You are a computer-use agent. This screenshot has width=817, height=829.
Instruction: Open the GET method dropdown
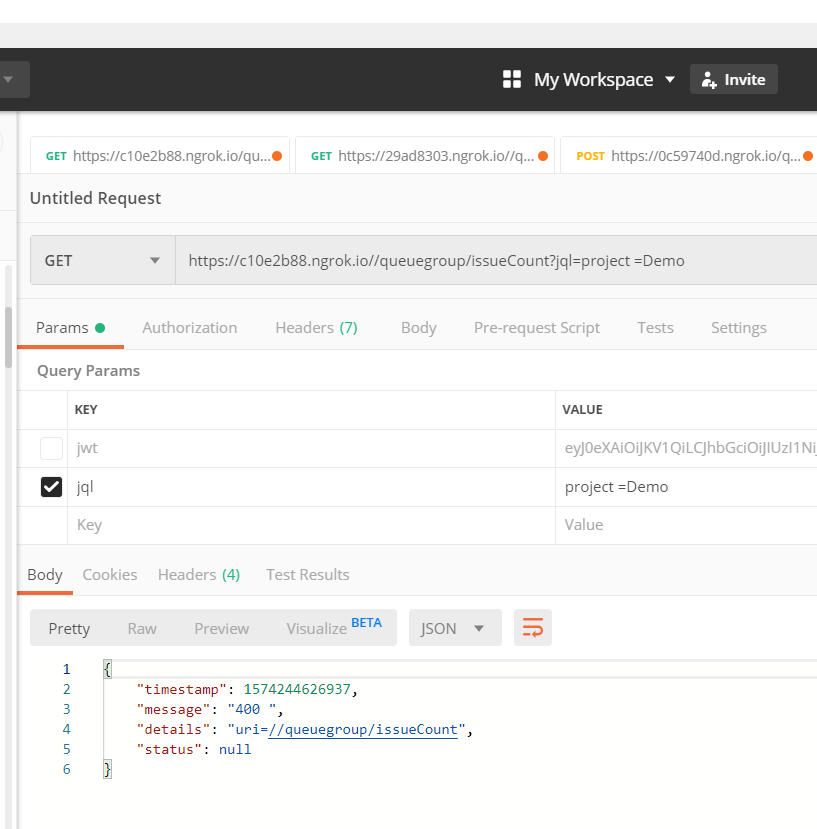pyautogui.click(x=102, y=261)
